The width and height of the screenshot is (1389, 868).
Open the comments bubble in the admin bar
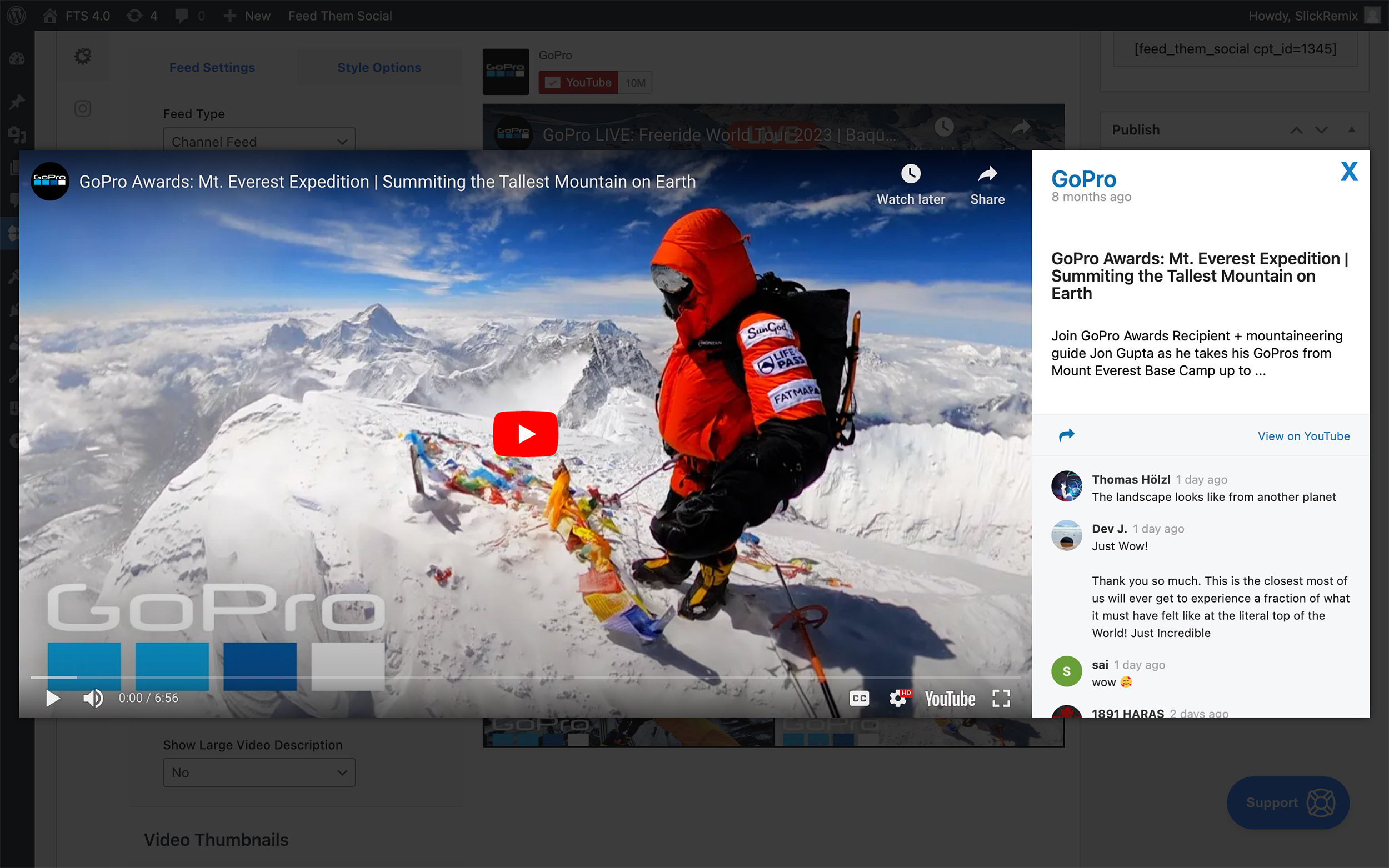tap(190, 16)
